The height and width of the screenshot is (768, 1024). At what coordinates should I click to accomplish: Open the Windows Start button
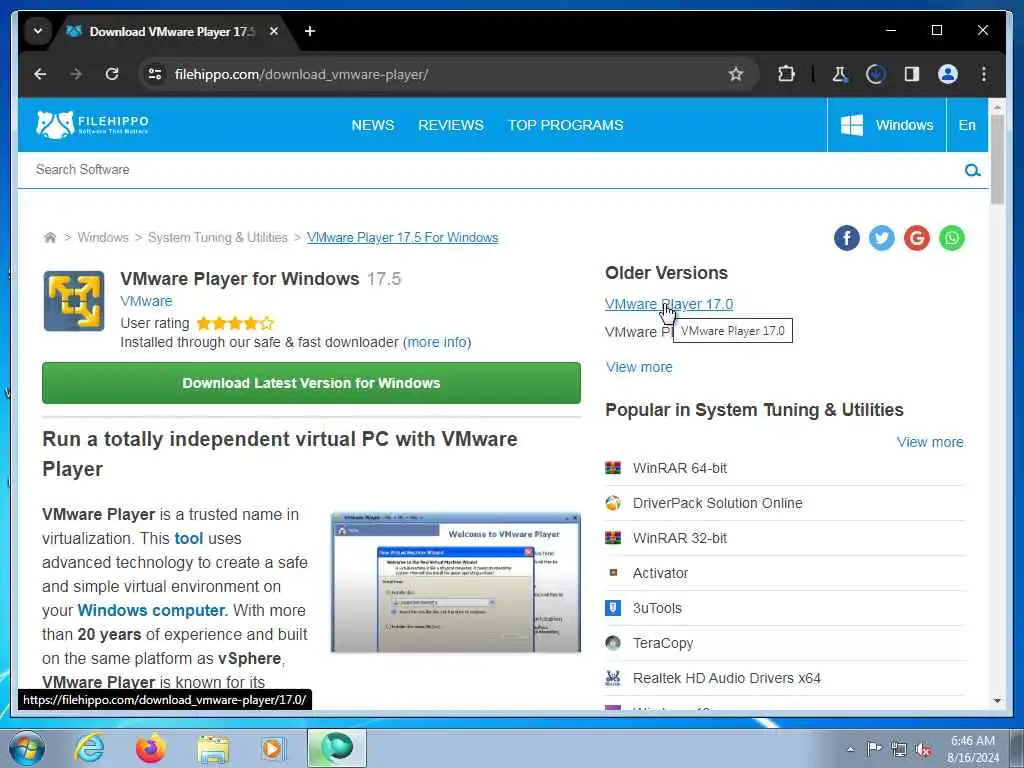click(27, 748)
